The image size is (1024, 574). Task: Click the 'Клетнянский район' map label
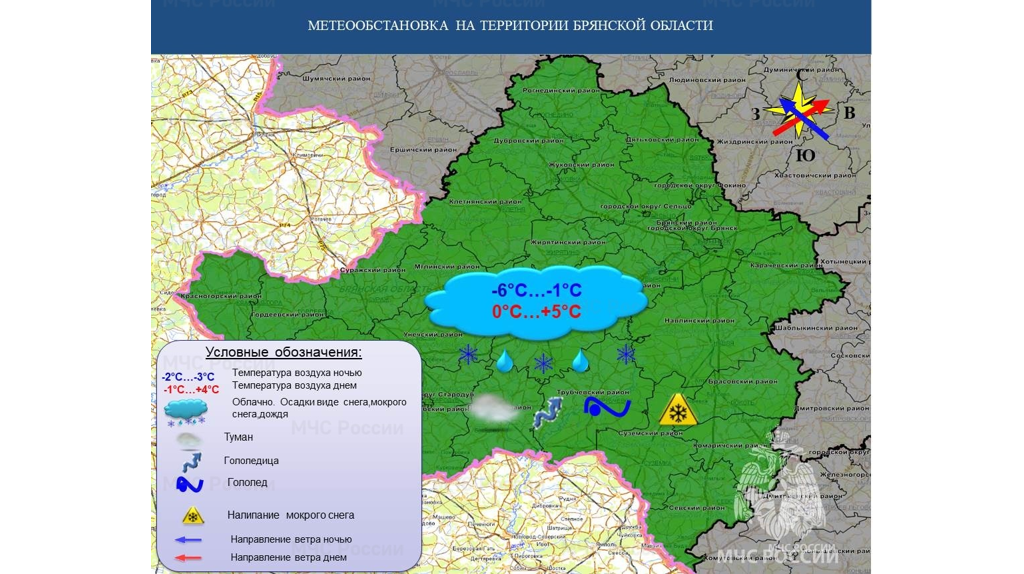point(486,202)
